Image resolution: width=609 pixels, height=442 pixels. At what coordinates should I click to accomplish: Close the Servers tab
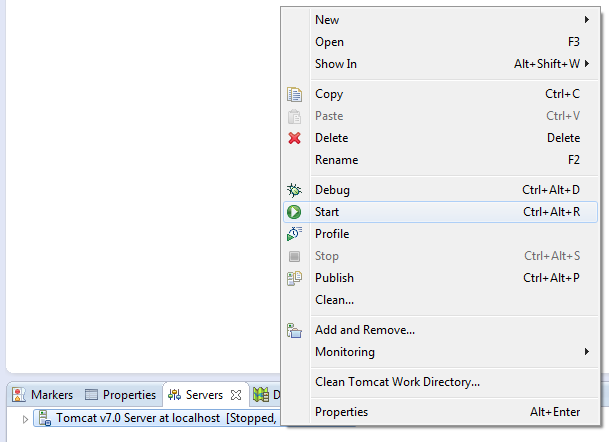tap(237, 395)
